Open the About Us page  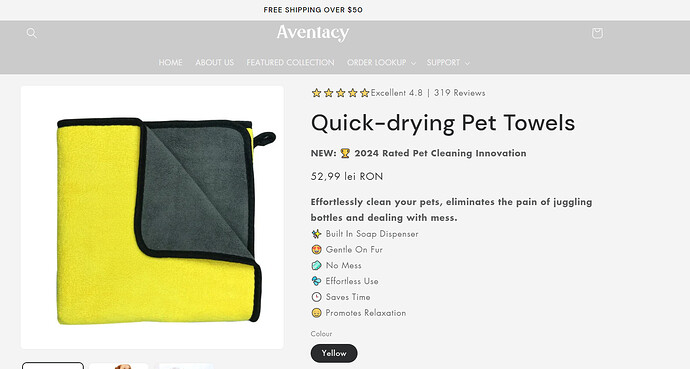click(x=215, y=62)
